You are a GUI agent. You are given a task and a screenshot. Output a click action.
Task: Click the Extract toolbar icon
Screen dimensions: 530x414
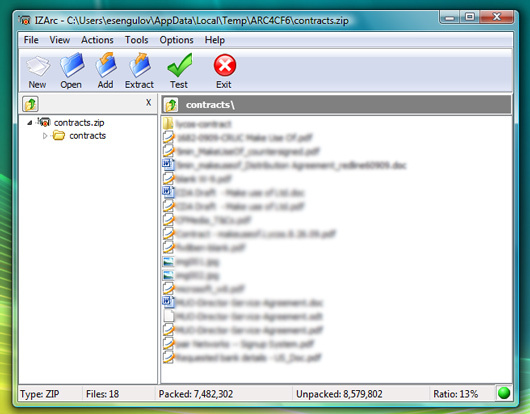tap(140, 65)
